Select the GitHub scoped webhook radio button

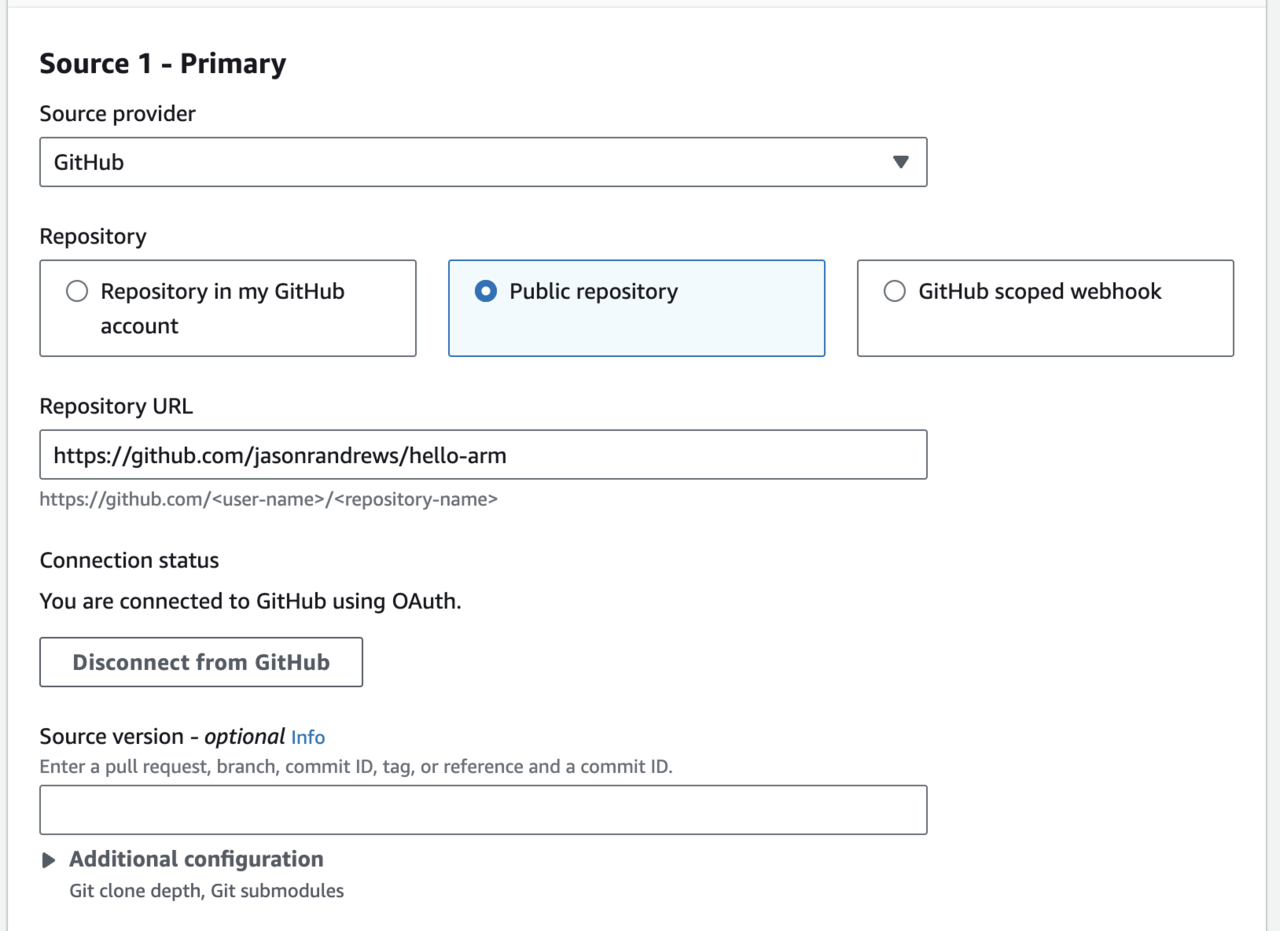point(894,292)
